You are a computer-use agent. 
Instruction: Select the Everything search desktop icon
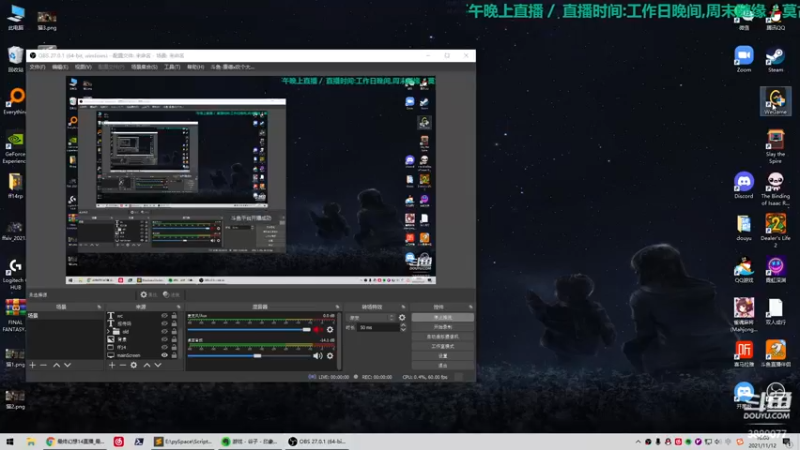click(x=14, y=102)
